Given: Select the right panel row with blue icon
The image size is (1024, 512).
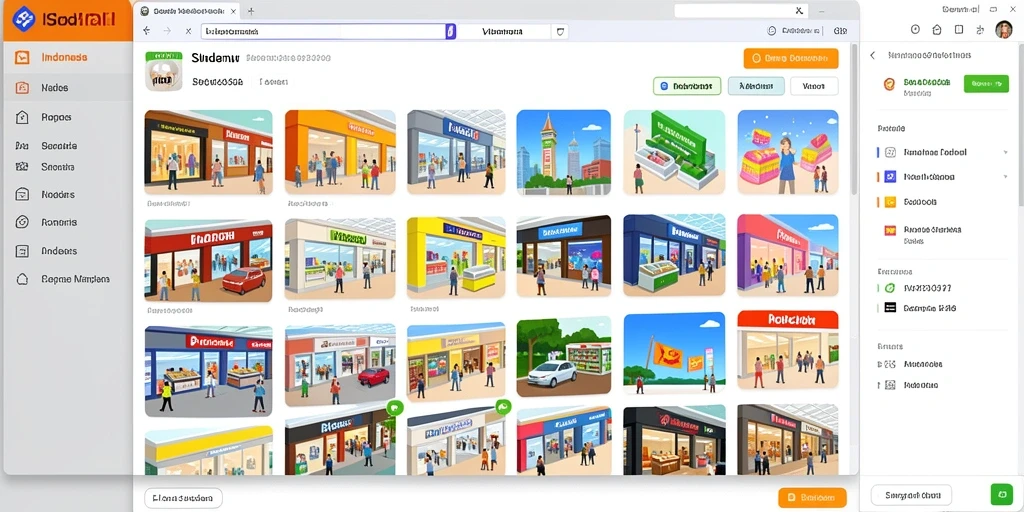Looking at the screenshot, I should tap(943, 177).
